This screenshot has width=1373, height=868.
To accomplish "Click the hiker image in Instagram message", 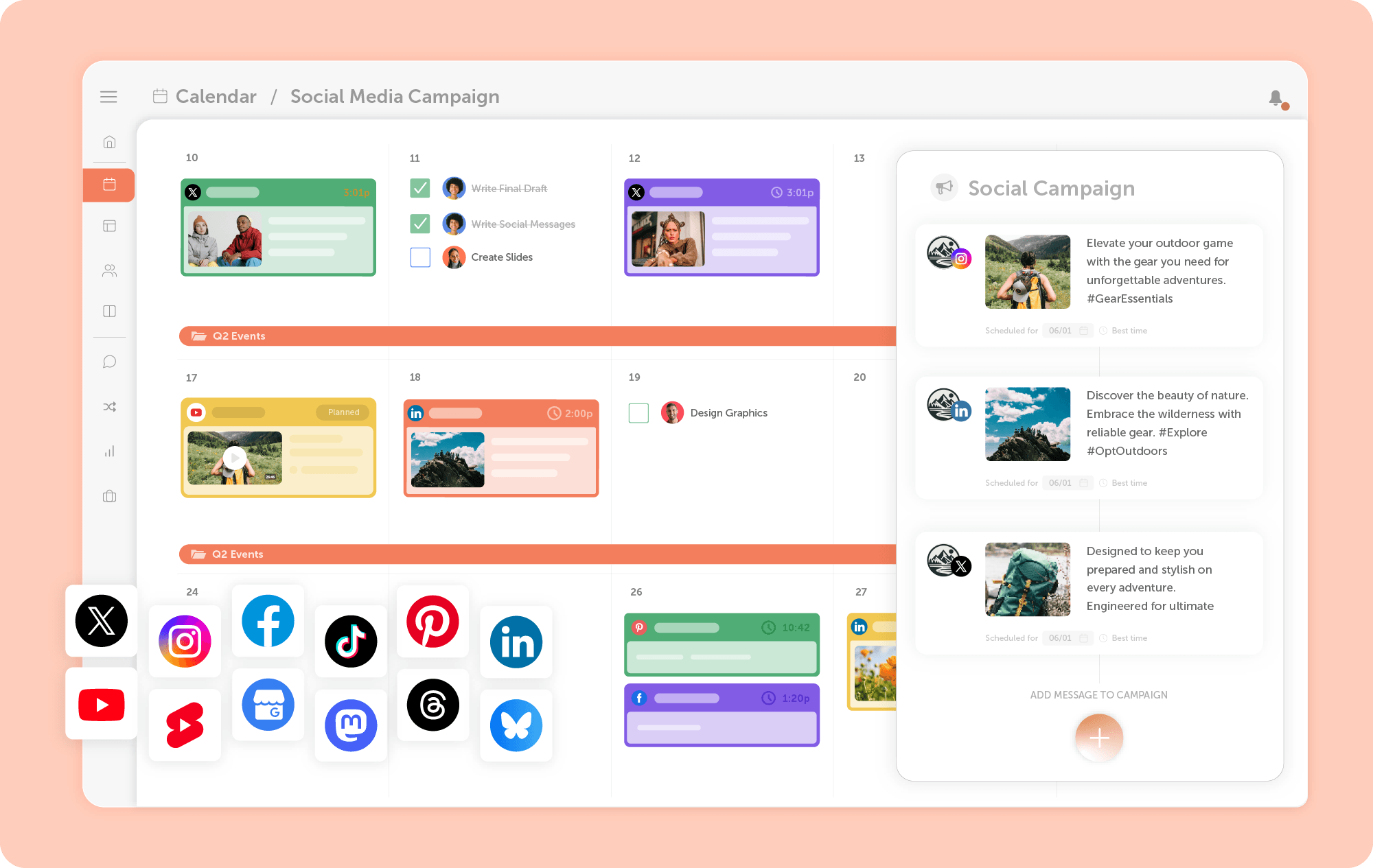I will [x=1028, y=272].
